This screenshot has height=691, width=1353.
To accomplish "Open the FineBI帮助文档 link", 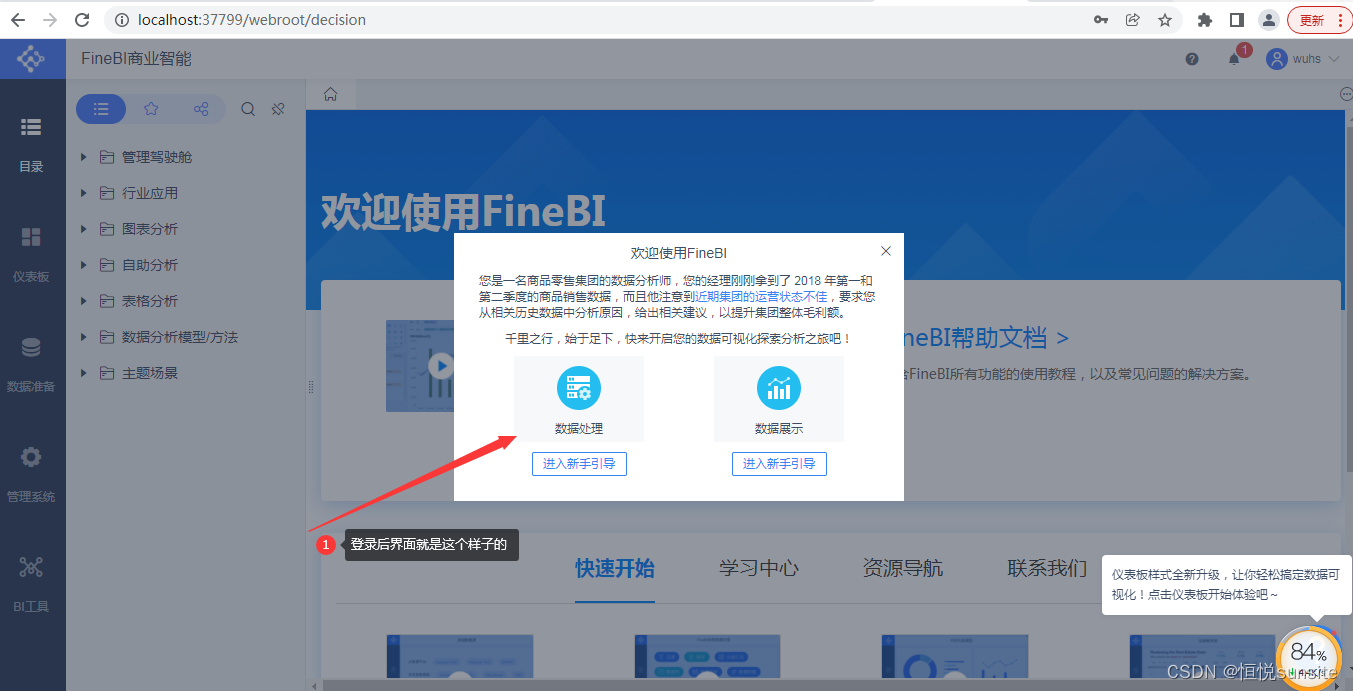I will [985, 338].
